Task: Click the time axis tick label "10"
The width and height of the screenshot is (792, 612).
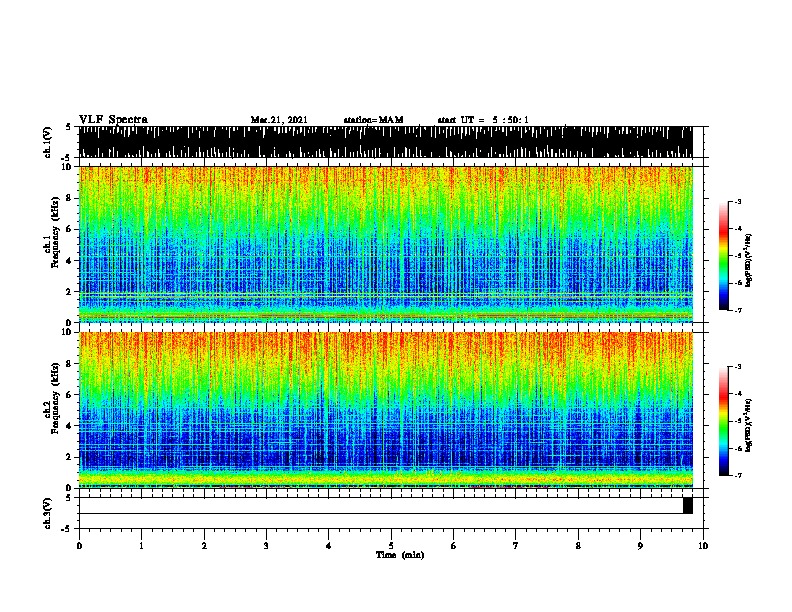Action: (703, 546)
